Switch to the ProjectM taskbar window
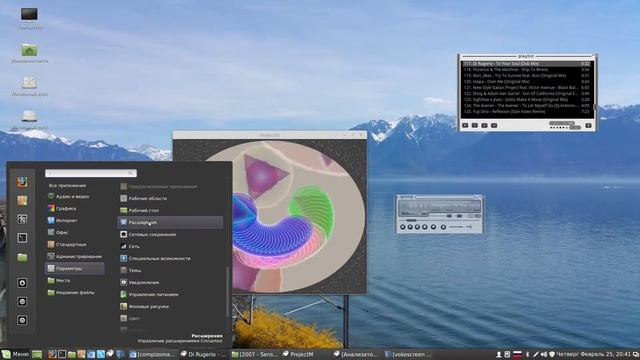 point(298,354)
